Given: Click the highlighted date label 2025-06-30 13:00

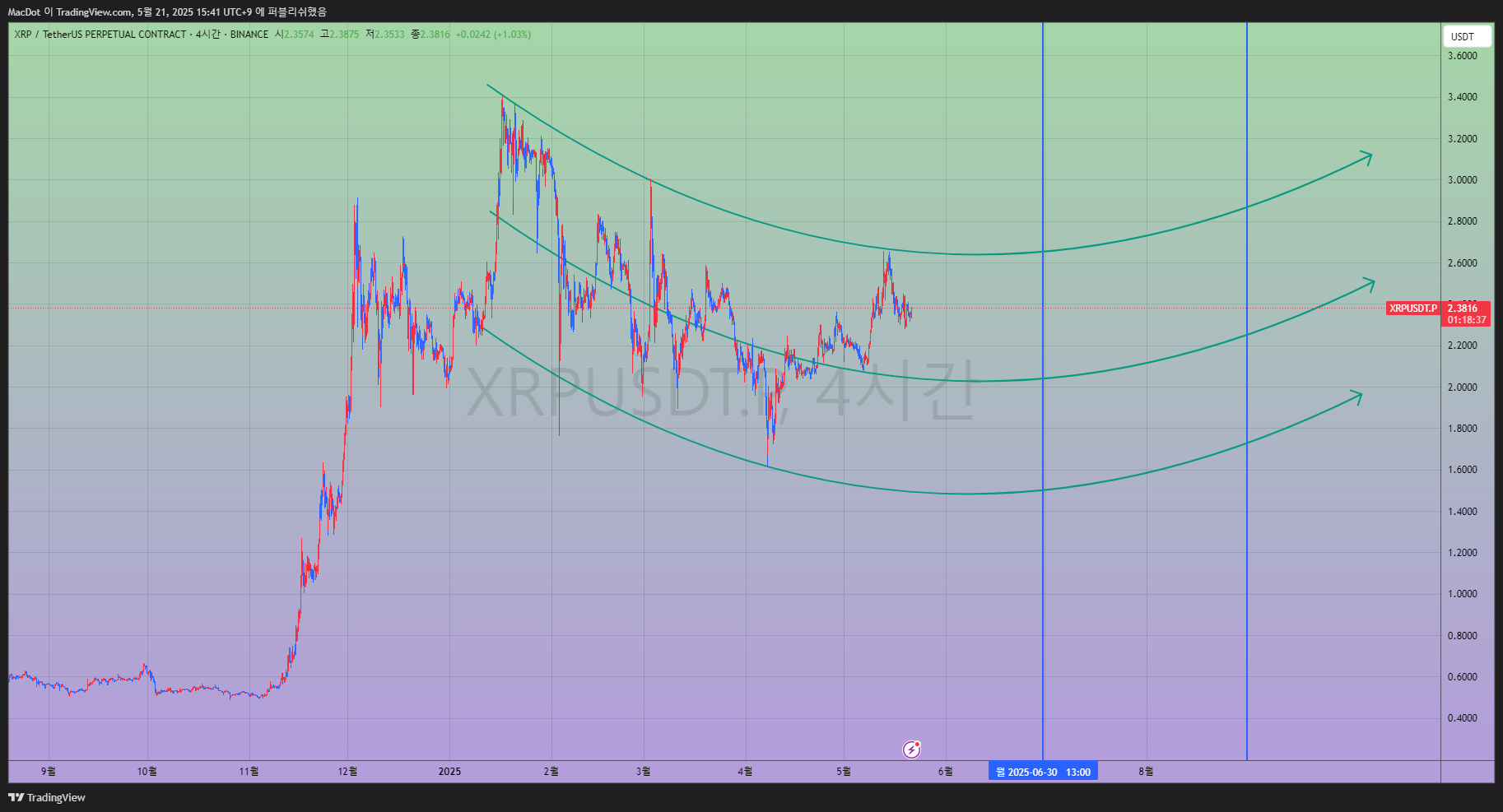Looking at the screenshot, I should [x=1043, y=772].
